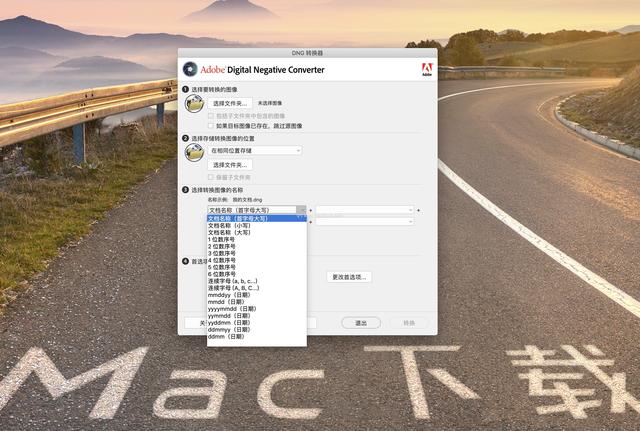Screen dimensions: 640x431
Task: Select 'ddmm（日期）' date format
Action: (257, 336)
